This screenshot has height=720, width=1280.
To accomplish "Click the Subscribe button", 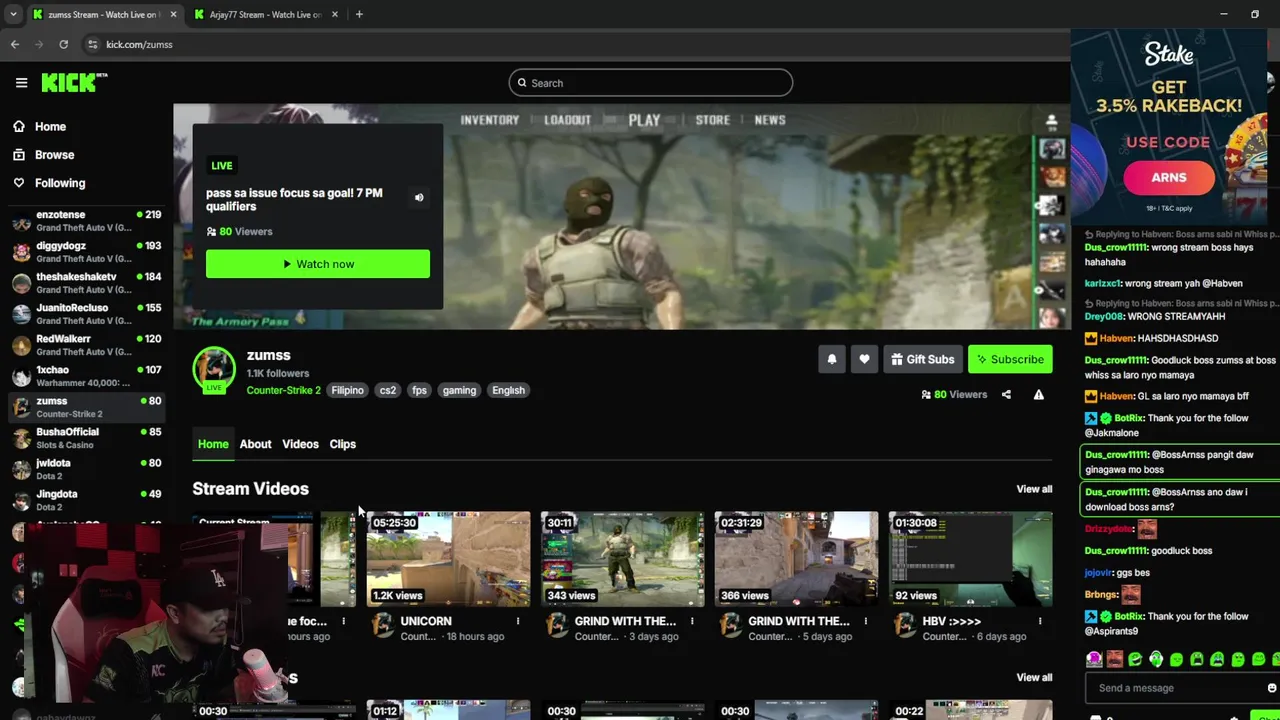I will [1010, 359].
